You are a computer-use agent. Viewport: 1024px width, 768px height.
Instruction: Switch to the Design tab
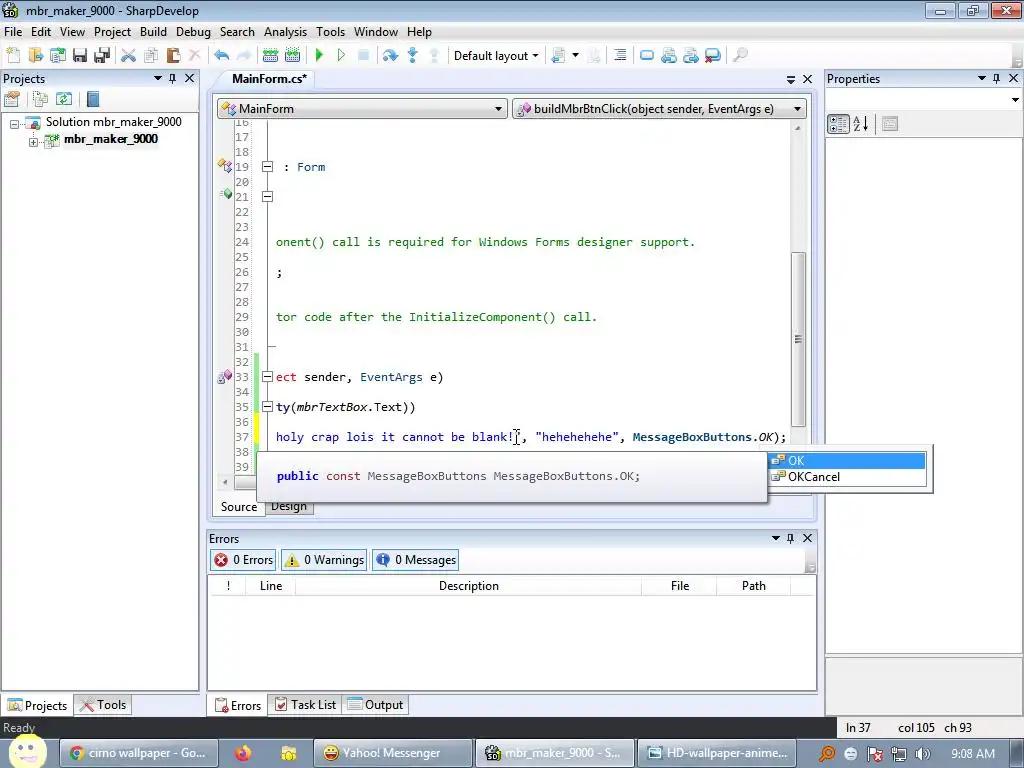coord(289,507)
